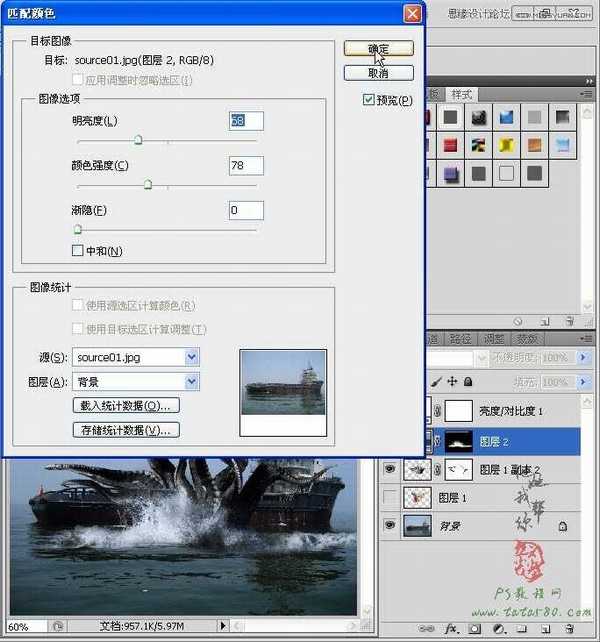
Task: Select the blue glass style swatch
Action: (507, 117)
